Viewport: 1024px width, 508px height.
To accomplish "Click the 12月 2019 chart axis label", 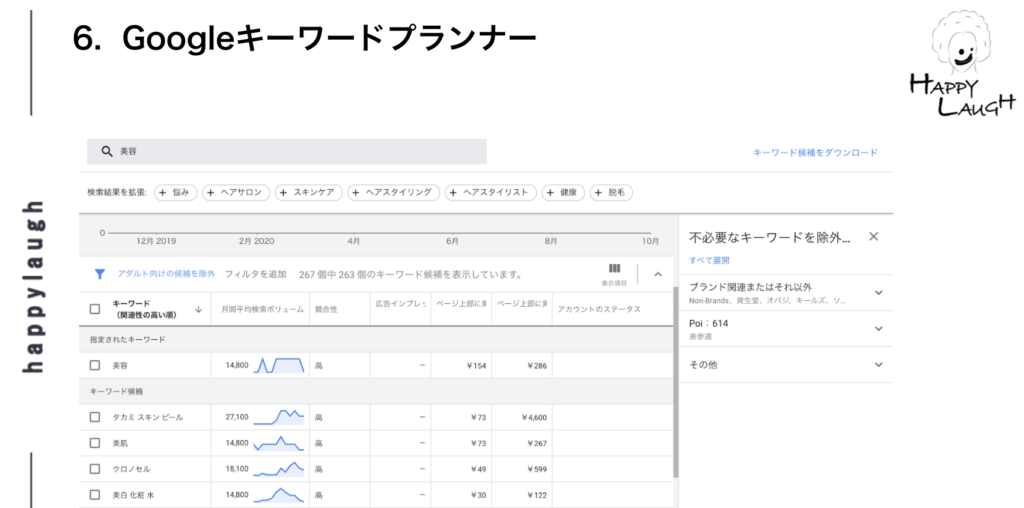I will tap(155, 241).
